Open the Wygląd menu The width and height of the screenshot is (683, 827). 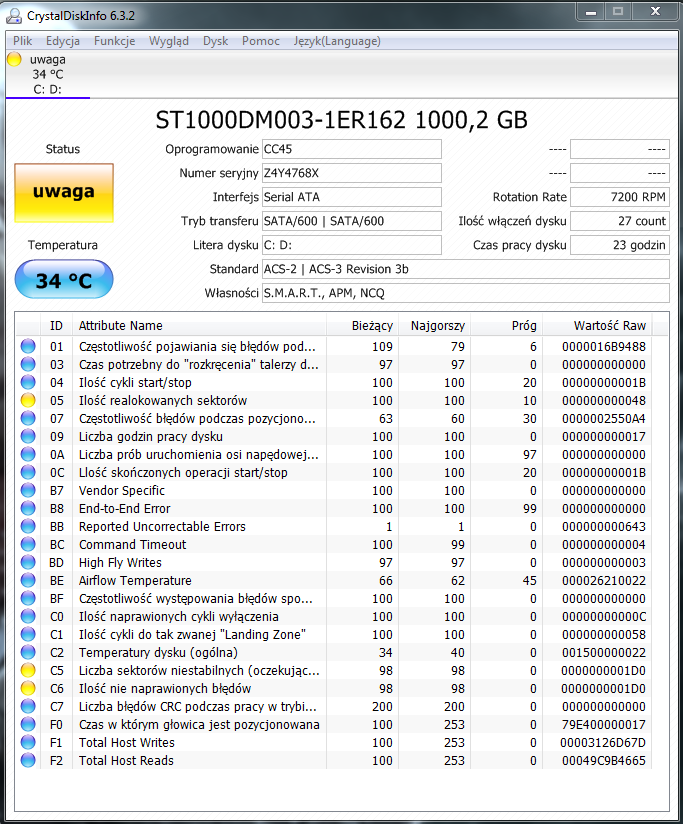pos(169,41)
